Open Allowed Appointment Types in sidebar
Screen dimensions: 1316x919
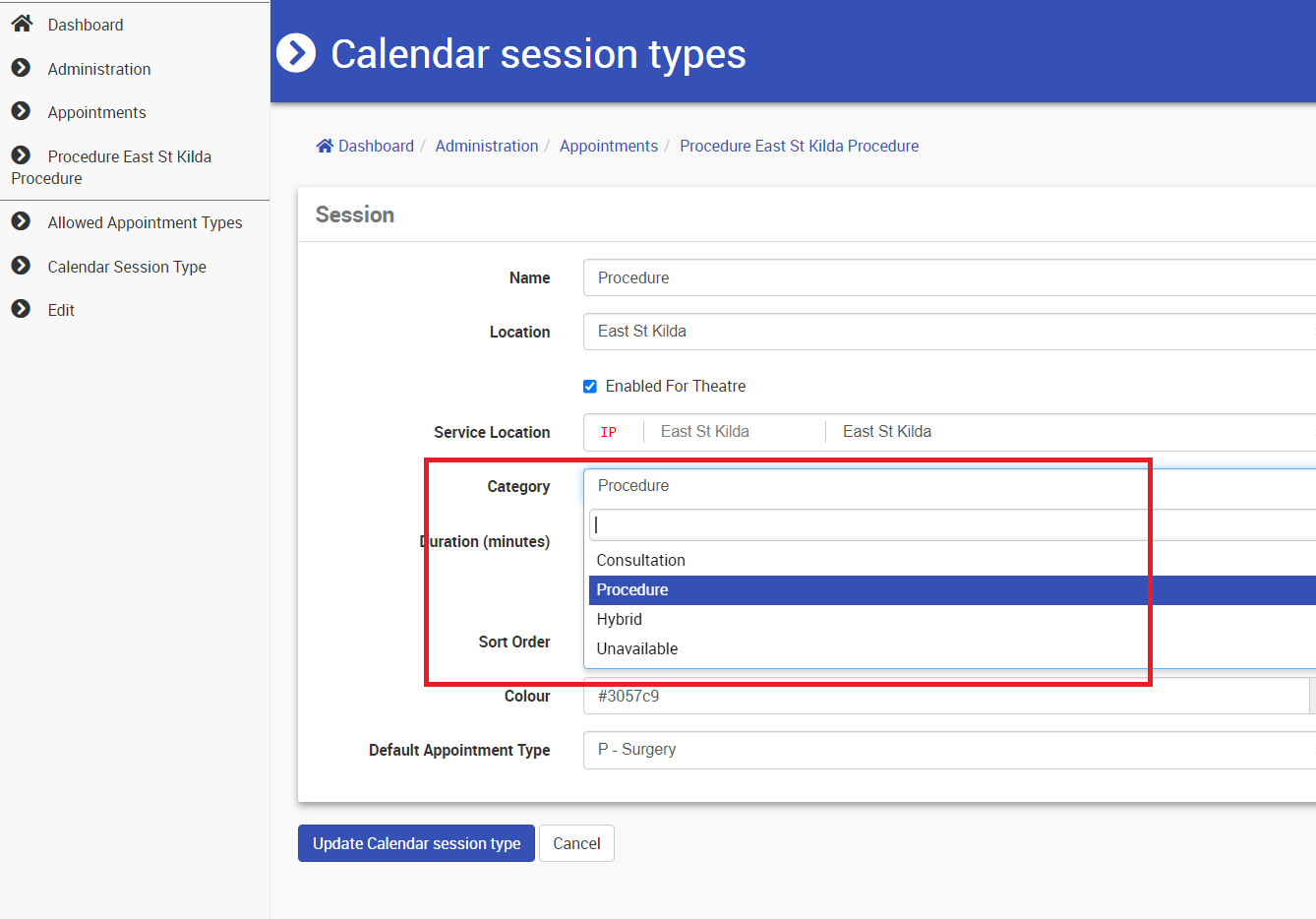point(145,222)
